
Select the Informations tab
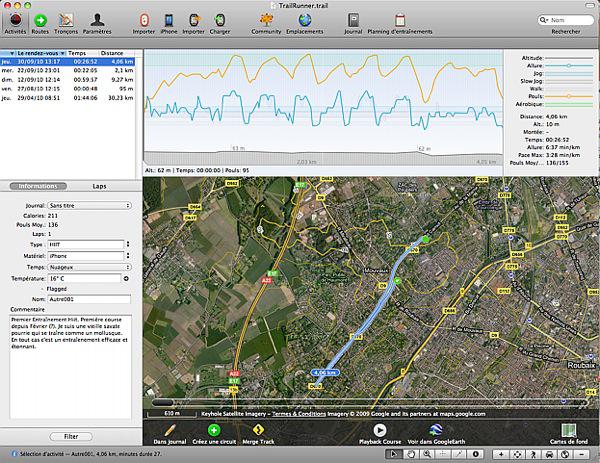point(37,186)
